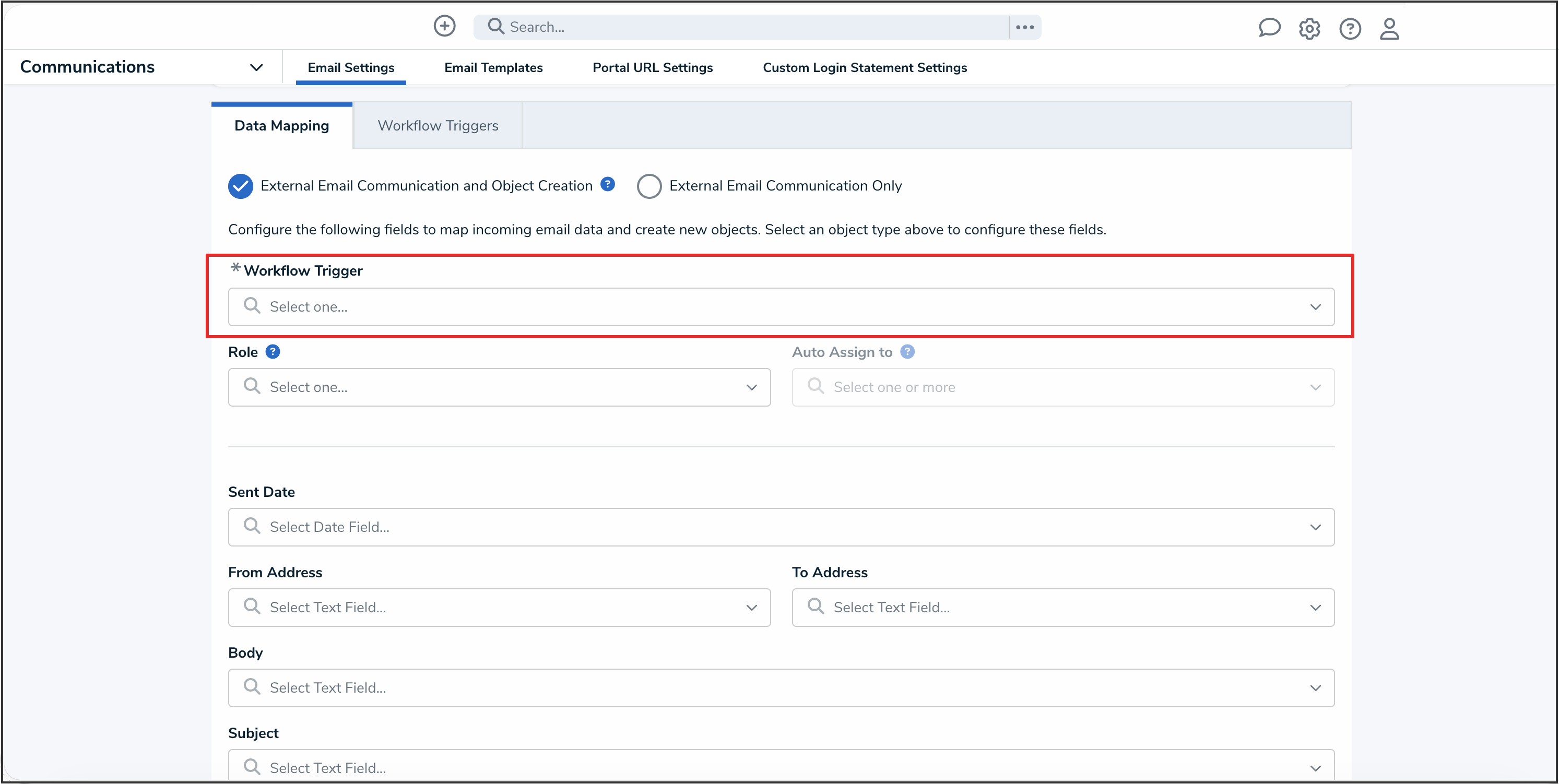Open the Email Templates tab
This screenshot has height=784, width=1559.
493,67
